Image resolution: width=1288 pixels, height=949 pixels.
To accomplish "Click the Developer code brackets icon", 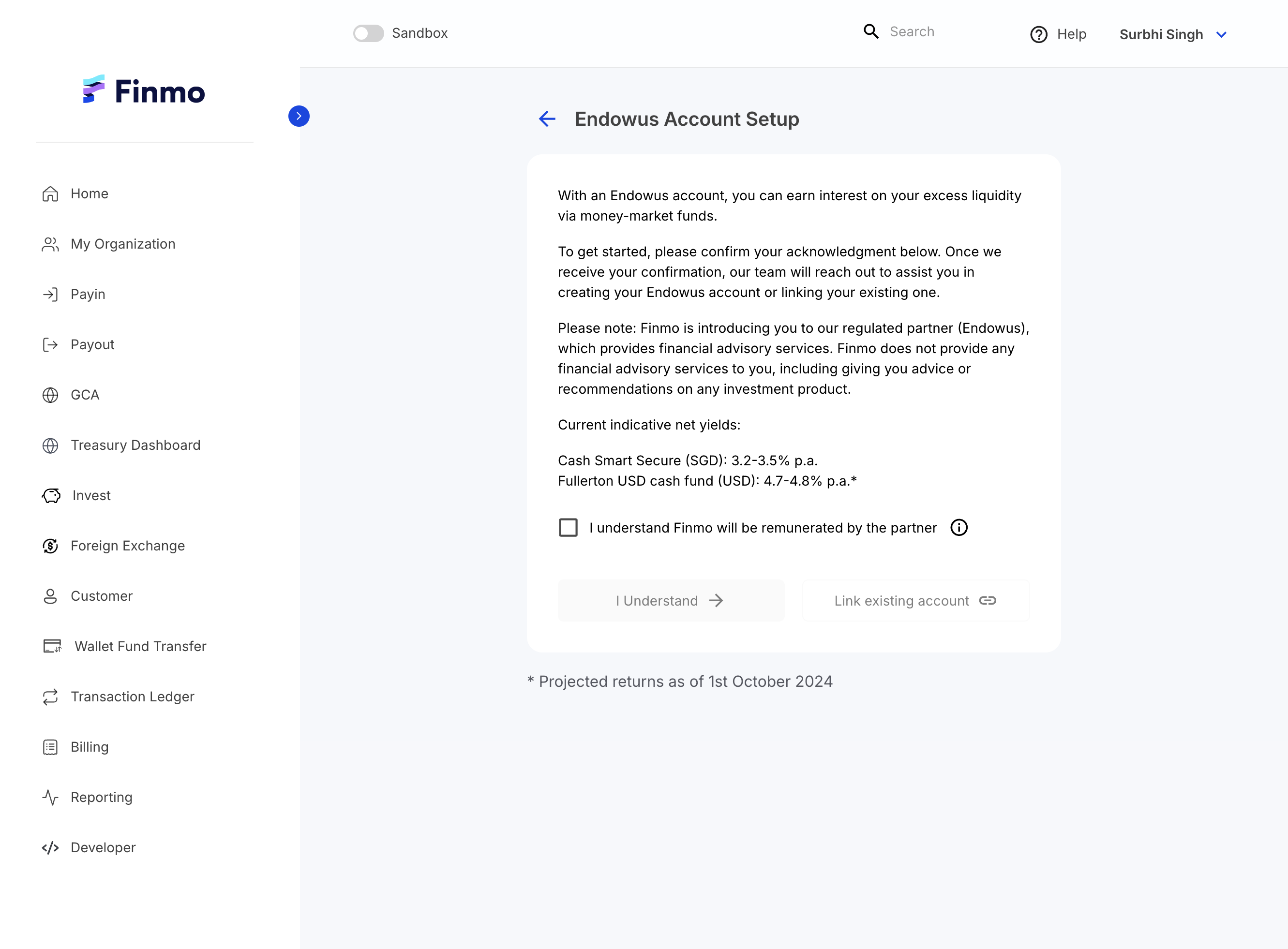I will coord(50,848).
